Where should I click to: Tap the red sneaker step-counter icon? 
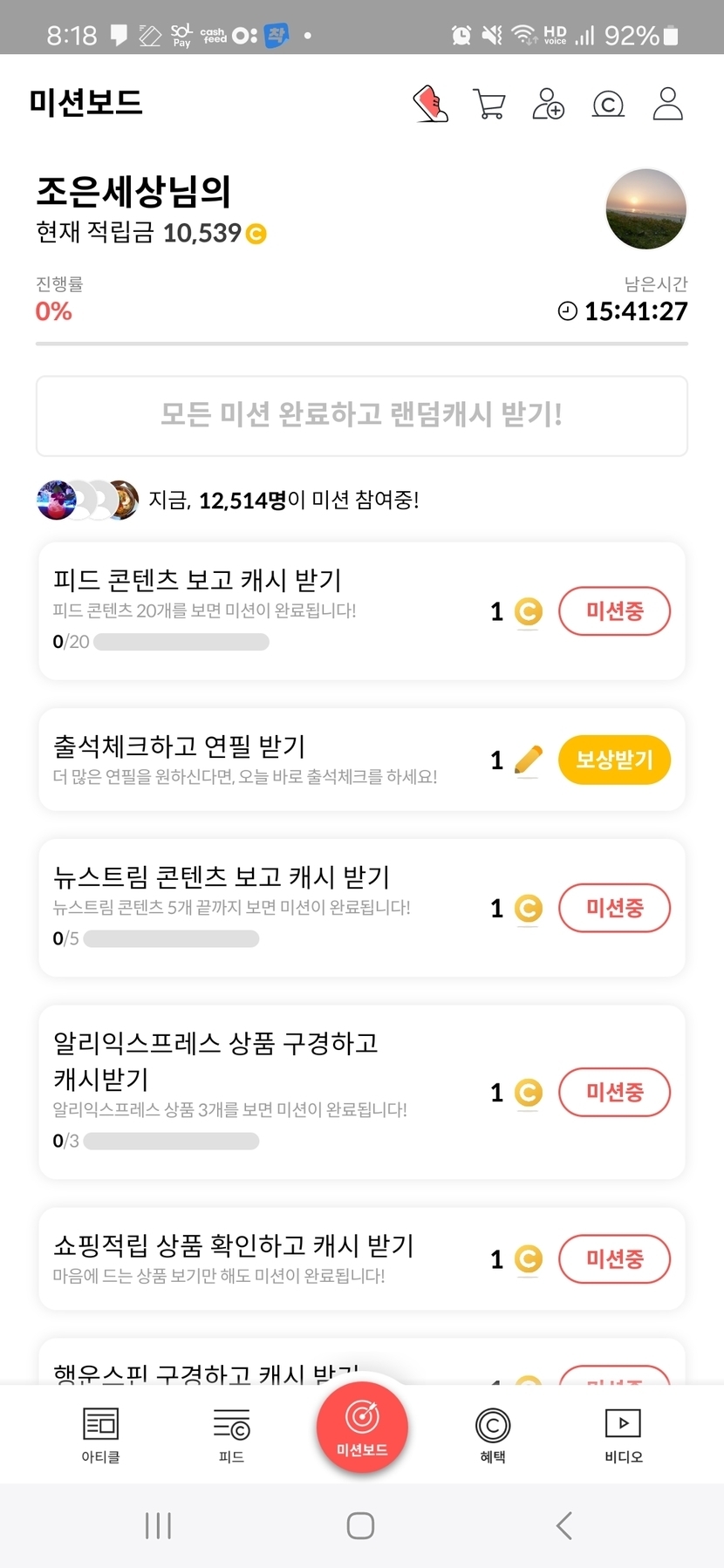[430, 104]
